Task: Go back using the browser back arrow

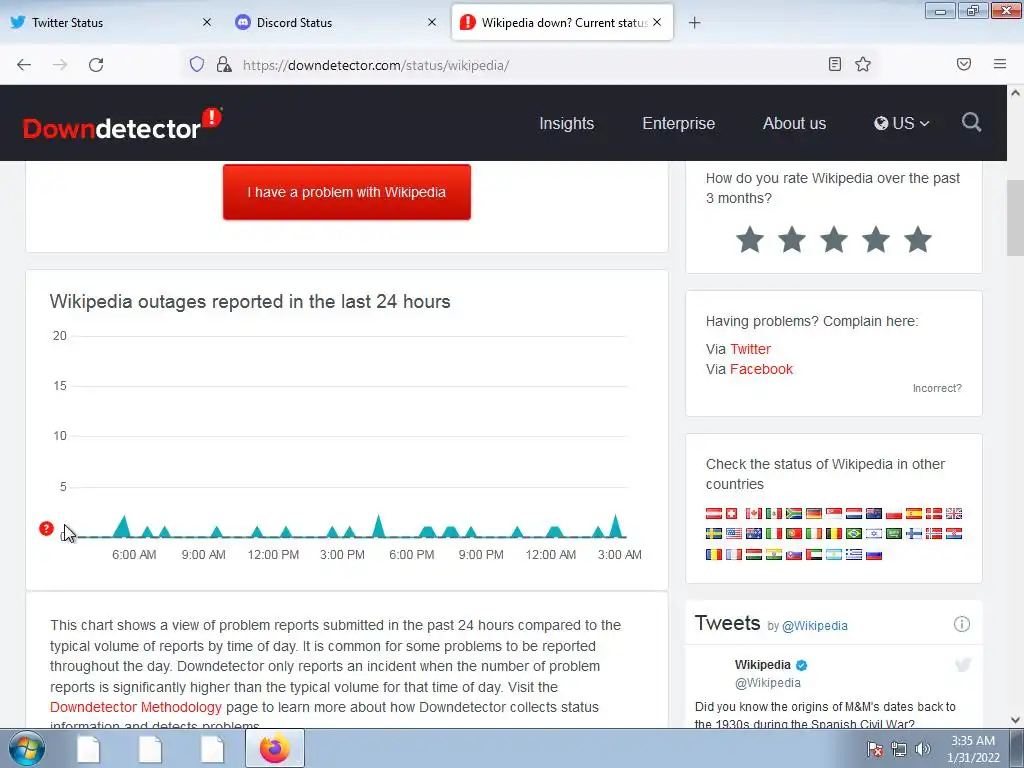Action: pos(24,65)
